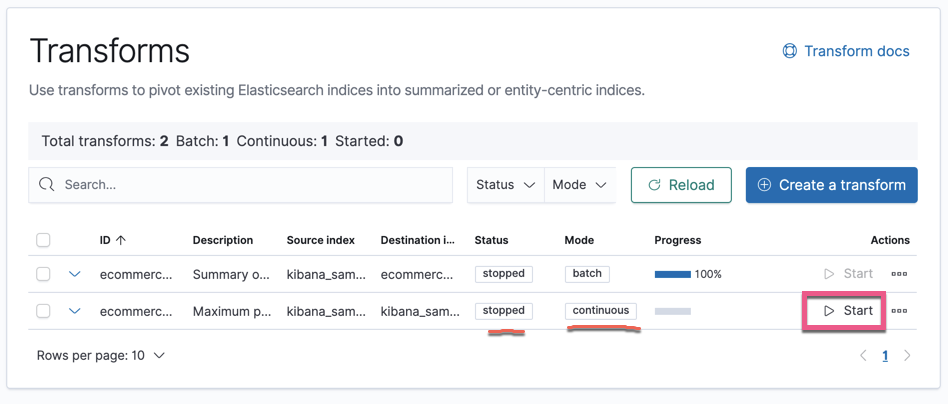Click the magnifier icon in search box
Viewport: 948px width, 404px height.
47,185
